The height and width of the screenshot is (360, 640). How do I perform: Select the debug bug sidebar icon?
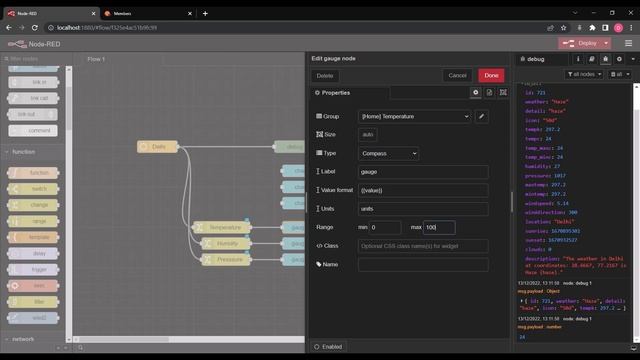coord(605,59)
